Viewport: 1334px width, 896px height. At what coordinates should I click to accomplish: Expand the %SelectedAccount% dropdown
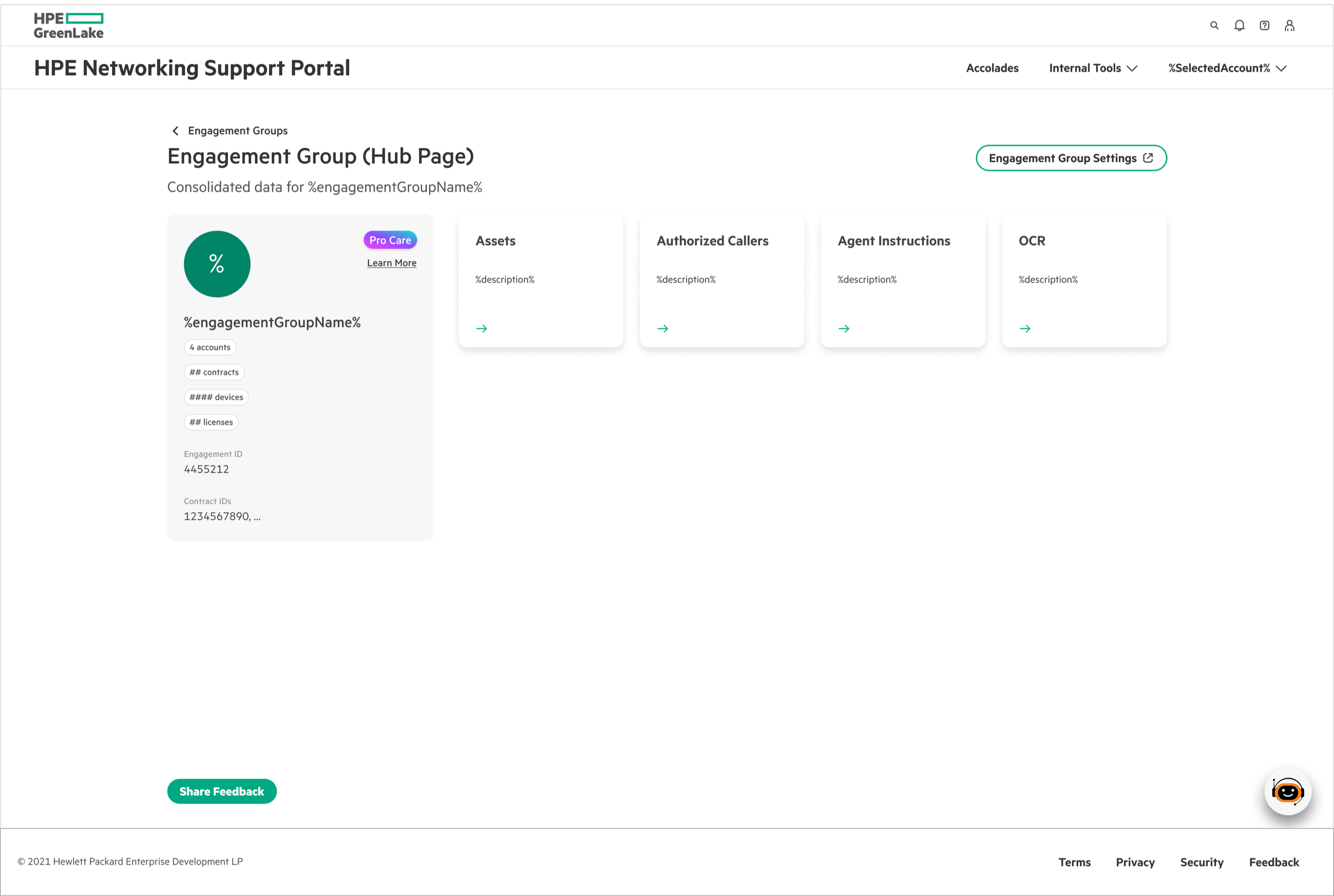click(x=1227, y=68)
